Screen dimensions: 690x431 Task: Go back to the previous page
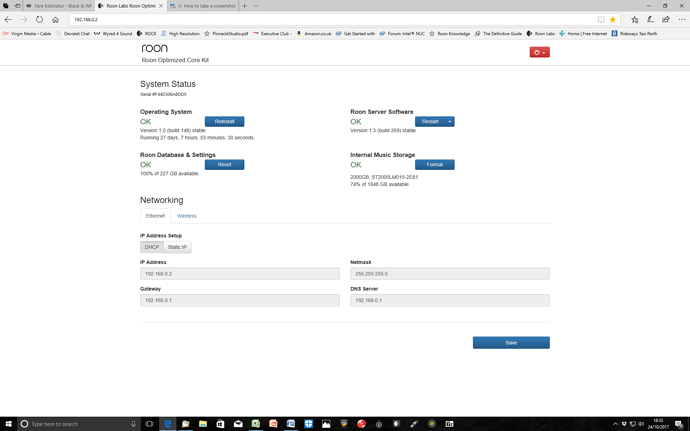point(8,19)
